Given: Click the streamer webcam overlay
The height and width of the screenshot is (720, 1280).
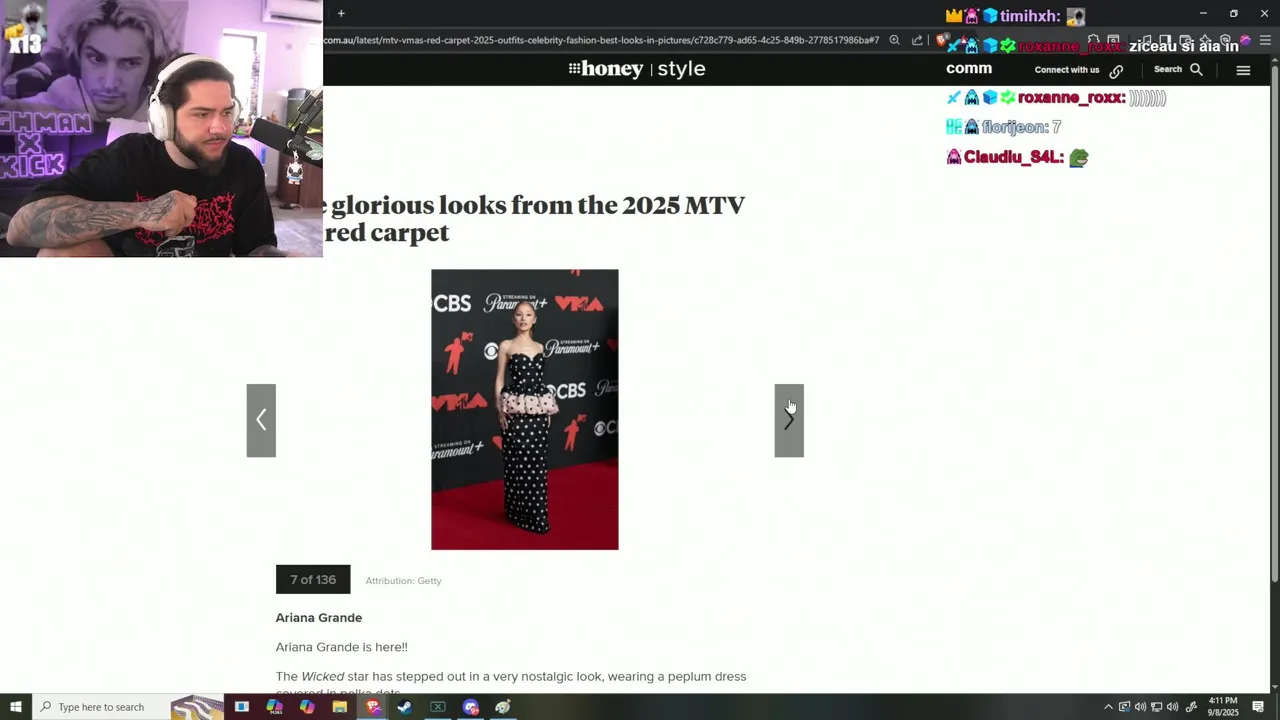Looking at the screenshot, I should 161,129.
